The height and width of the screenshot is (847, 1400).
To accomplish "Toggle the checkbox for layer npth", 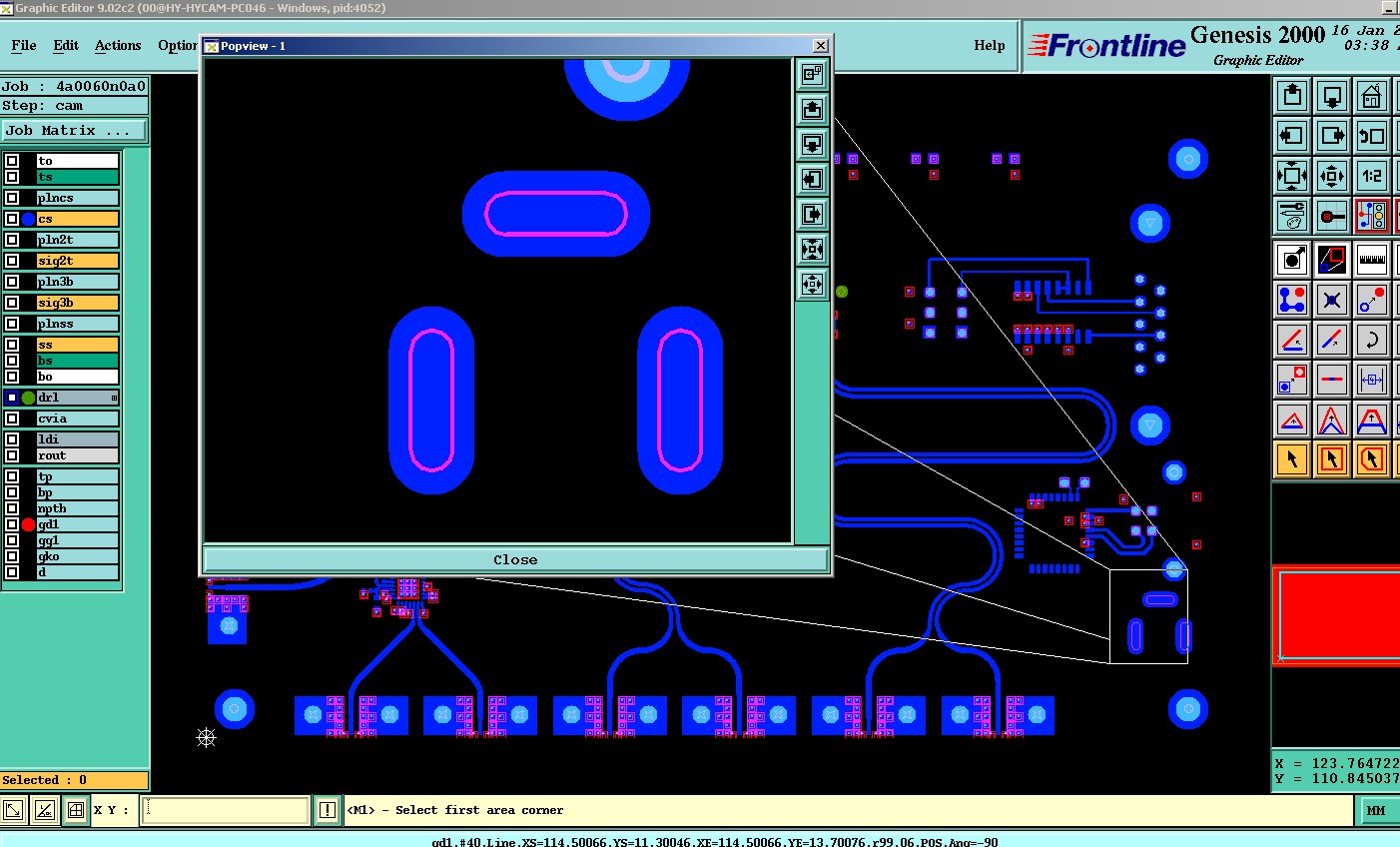I will [x=12, y=508].
